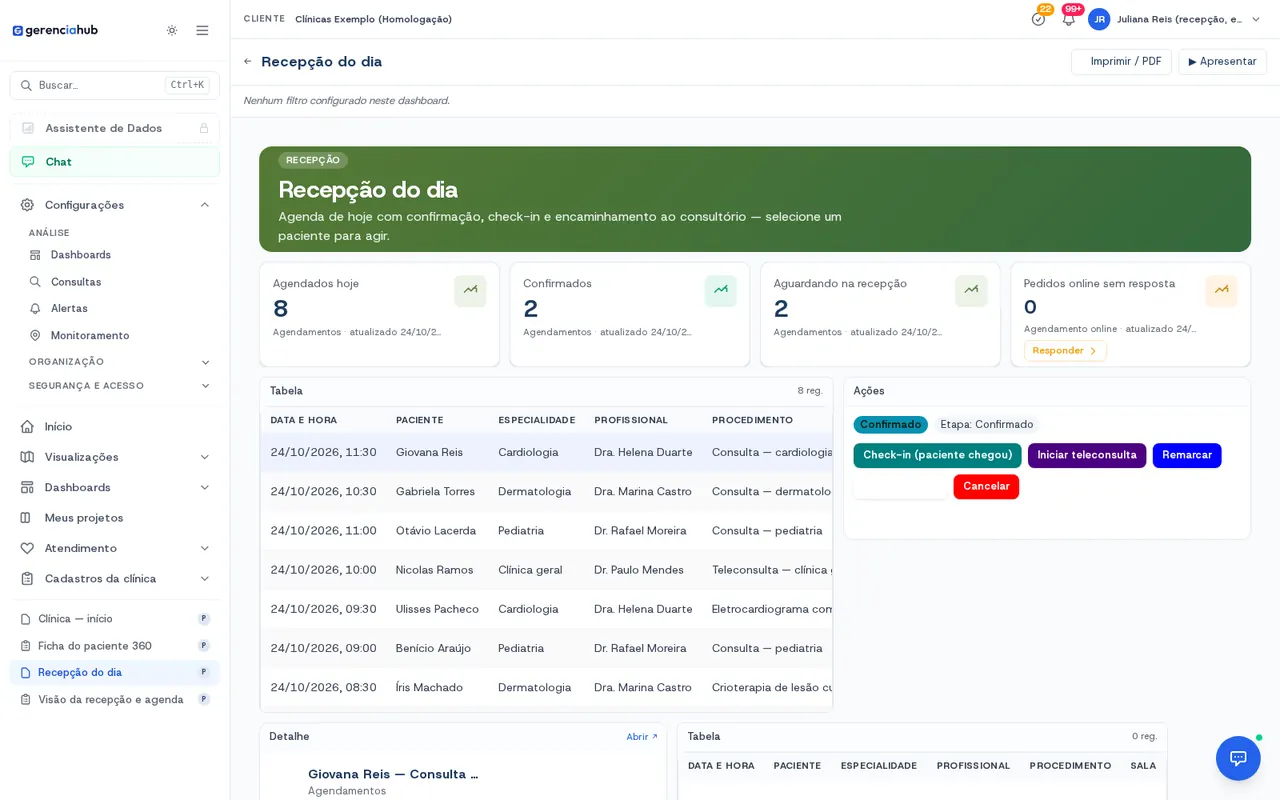The height and width of the screenshot is (800, 1280).
Task: Expand the Atendimento menu
Action: [114, 548]
